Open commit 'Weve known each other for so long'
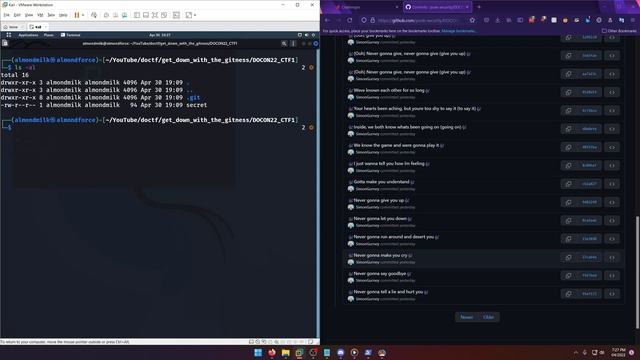640x360 pixels. 389,90
